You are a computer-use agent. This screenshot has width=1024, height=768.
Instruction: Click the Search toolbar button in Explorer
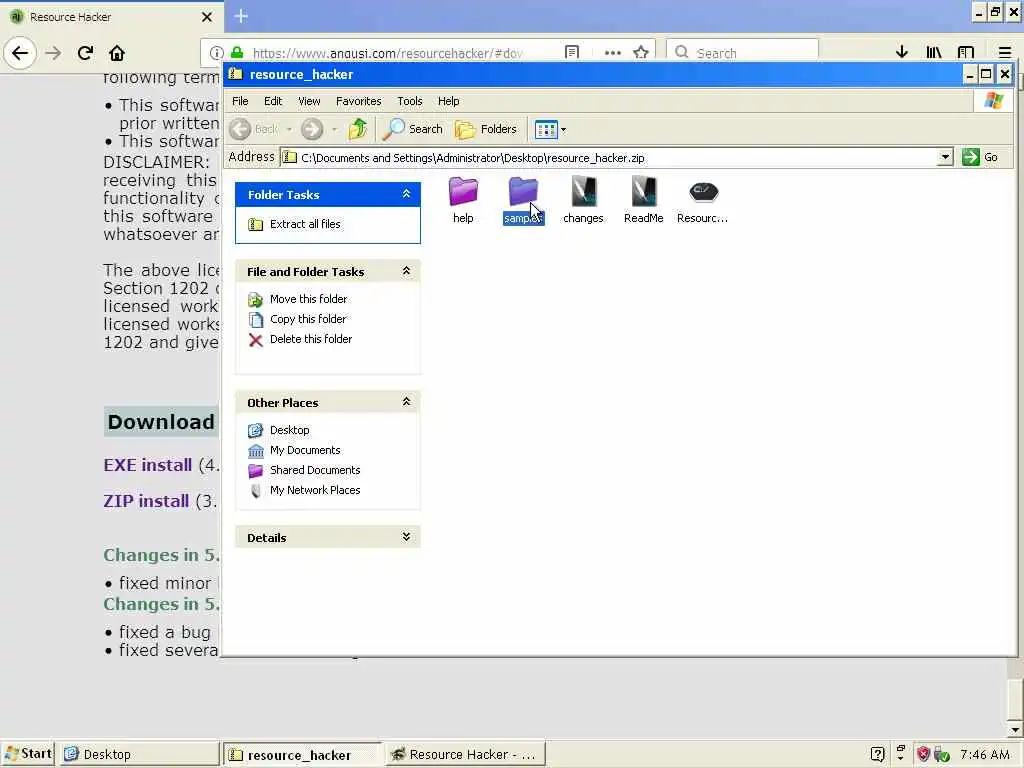pos(412,129)
